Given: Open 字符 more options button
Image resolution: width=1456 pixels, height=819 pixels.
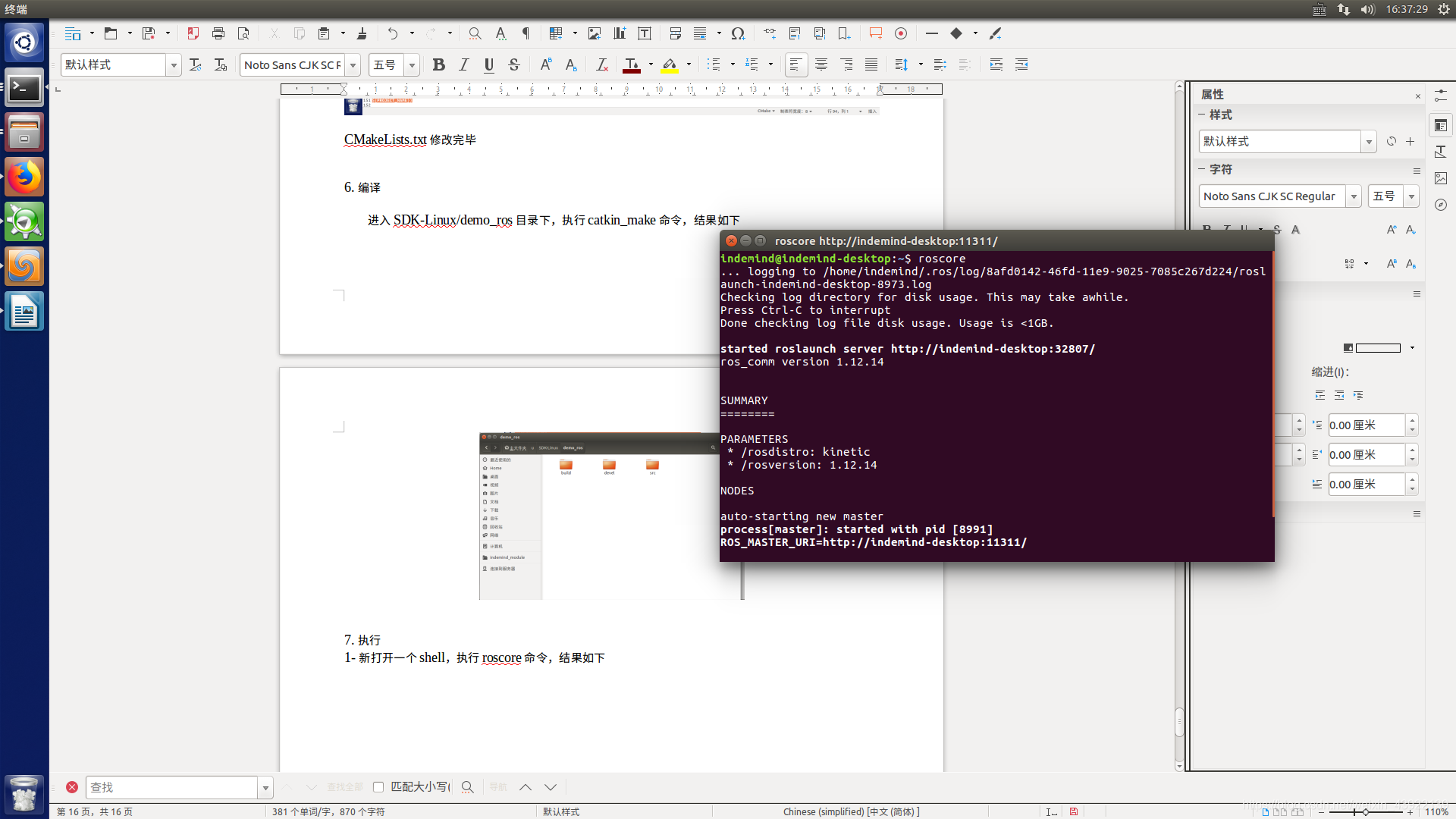Looking at the screenshot, I should (1417, 171).
